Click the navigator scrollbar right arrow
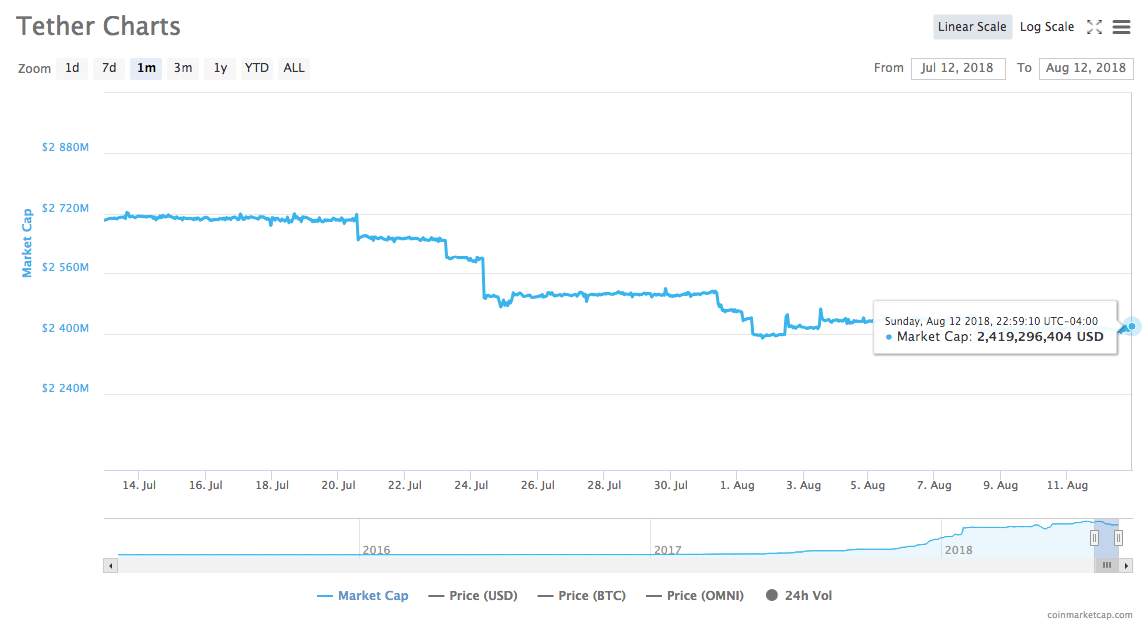 1127,565
